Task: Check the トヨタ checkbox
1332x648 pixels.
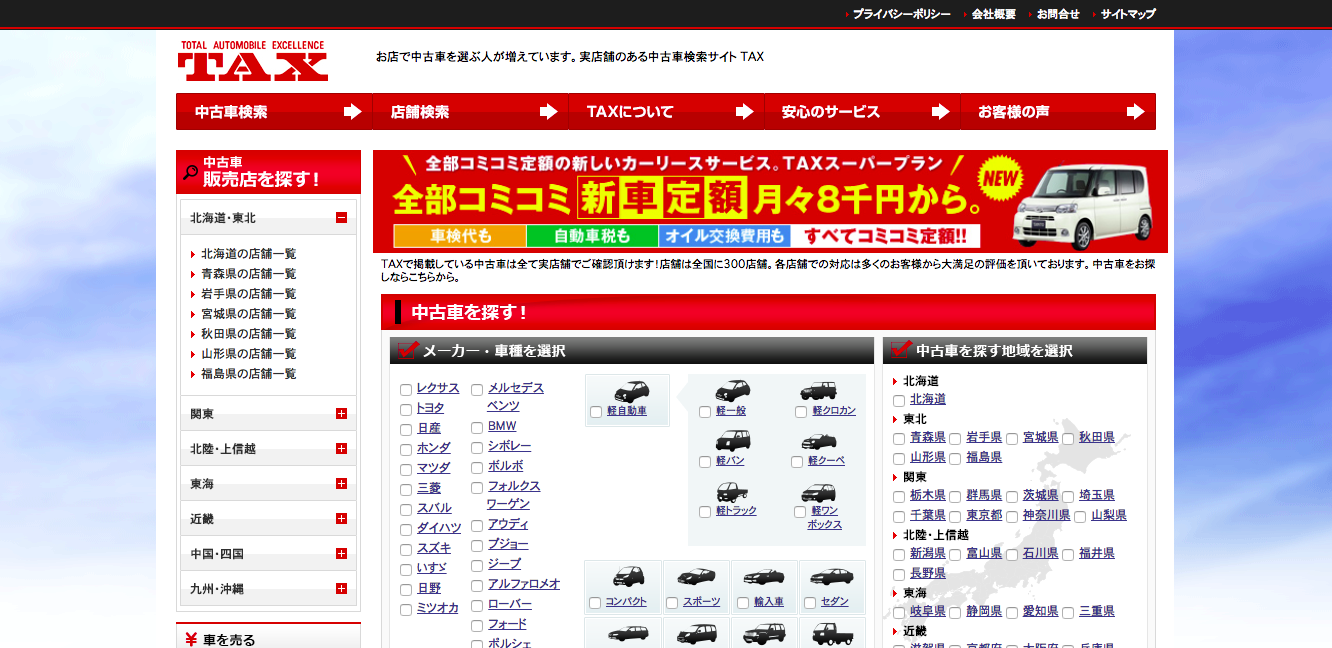Action: click(406, 410)
